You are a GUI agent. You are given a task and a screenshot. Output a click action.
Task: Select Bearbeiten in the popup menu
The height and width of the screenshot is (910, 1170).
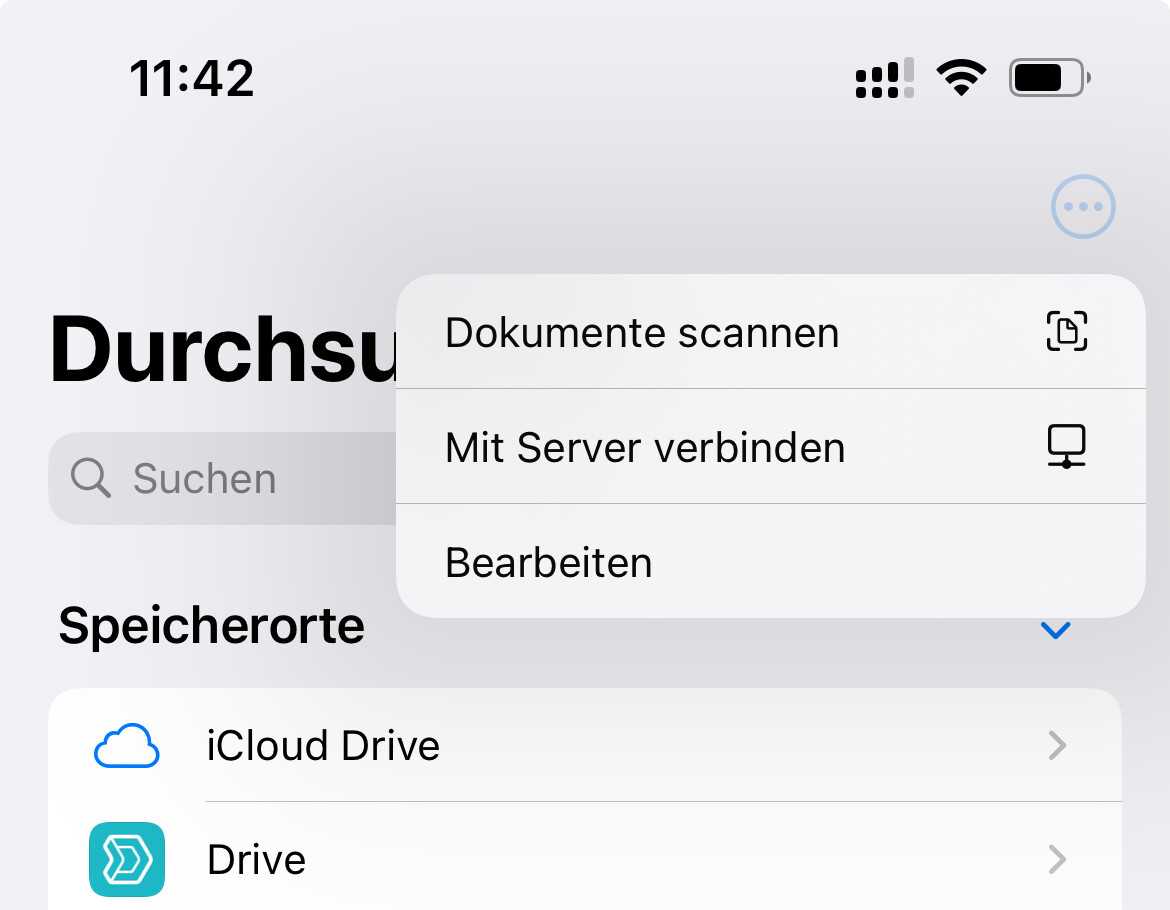point(771,562)
